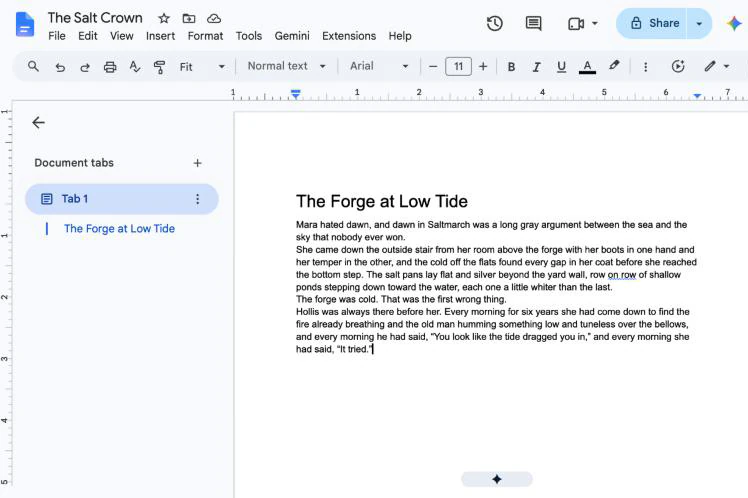The width and height of the screenshot is (748, 498).
Task: Click the Share button
Action: click(654, 23)
